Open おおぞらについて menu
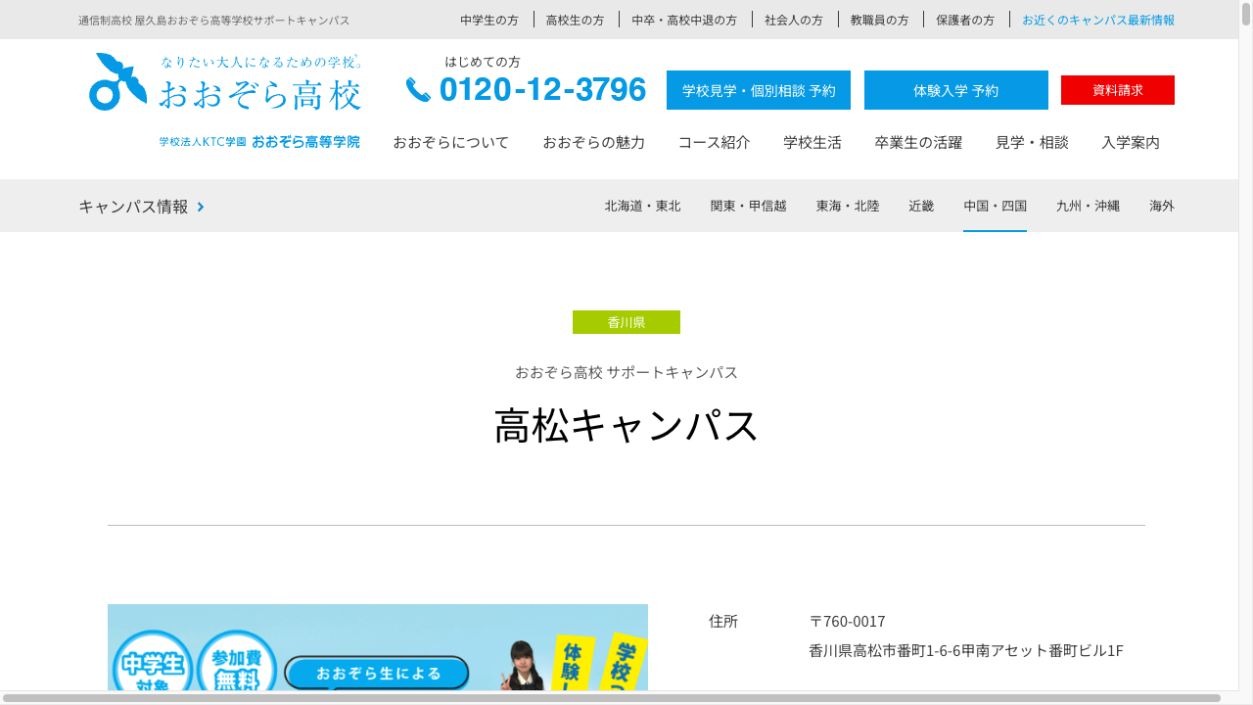Viewport: 1253px width, 705px height. 450,143
